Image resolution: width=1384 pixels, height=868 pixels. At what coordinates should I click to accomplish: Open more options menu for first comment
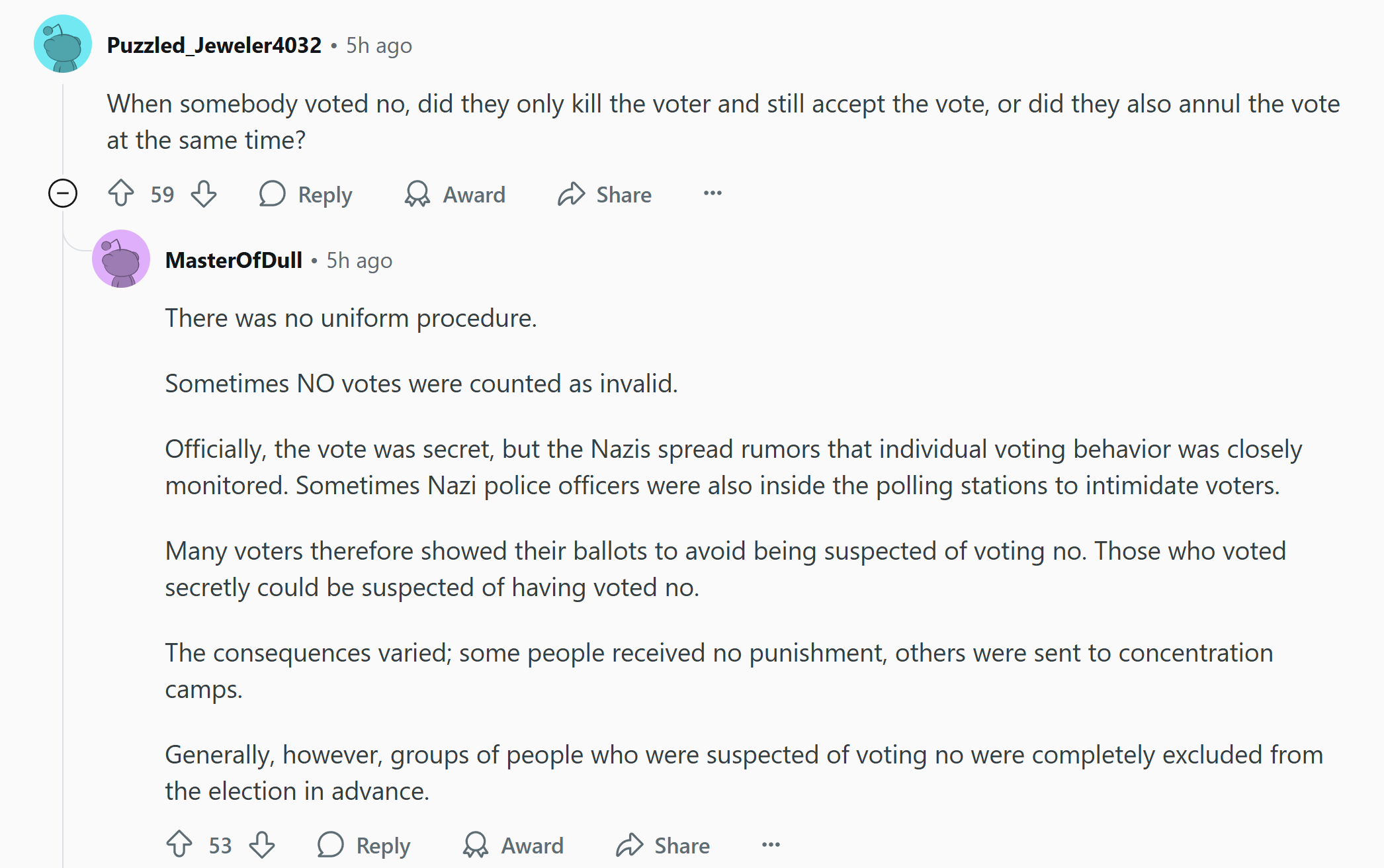click(713, 193)
